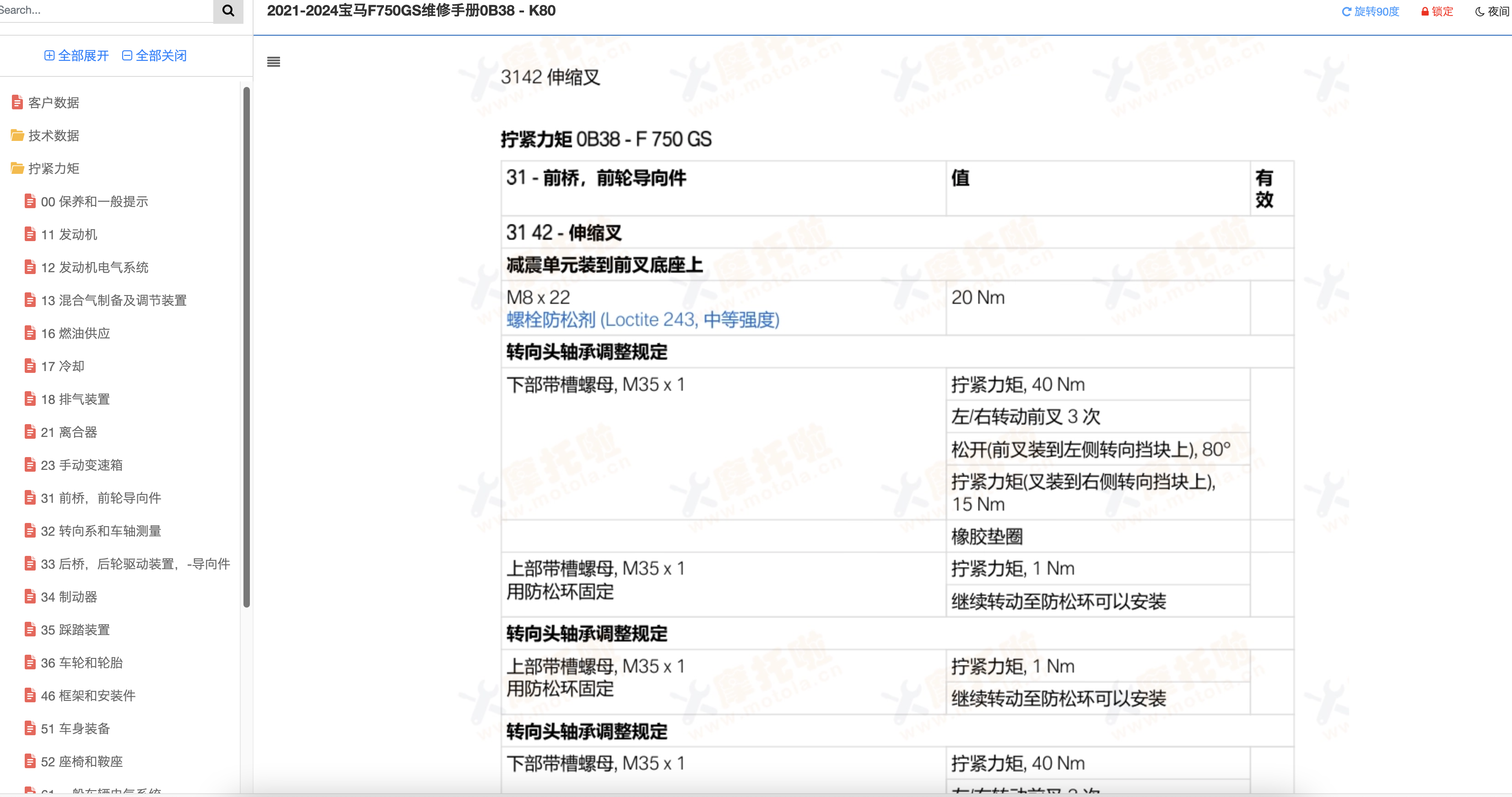
Task: Expand all sections with 全部展开
Action: (76, 56)
